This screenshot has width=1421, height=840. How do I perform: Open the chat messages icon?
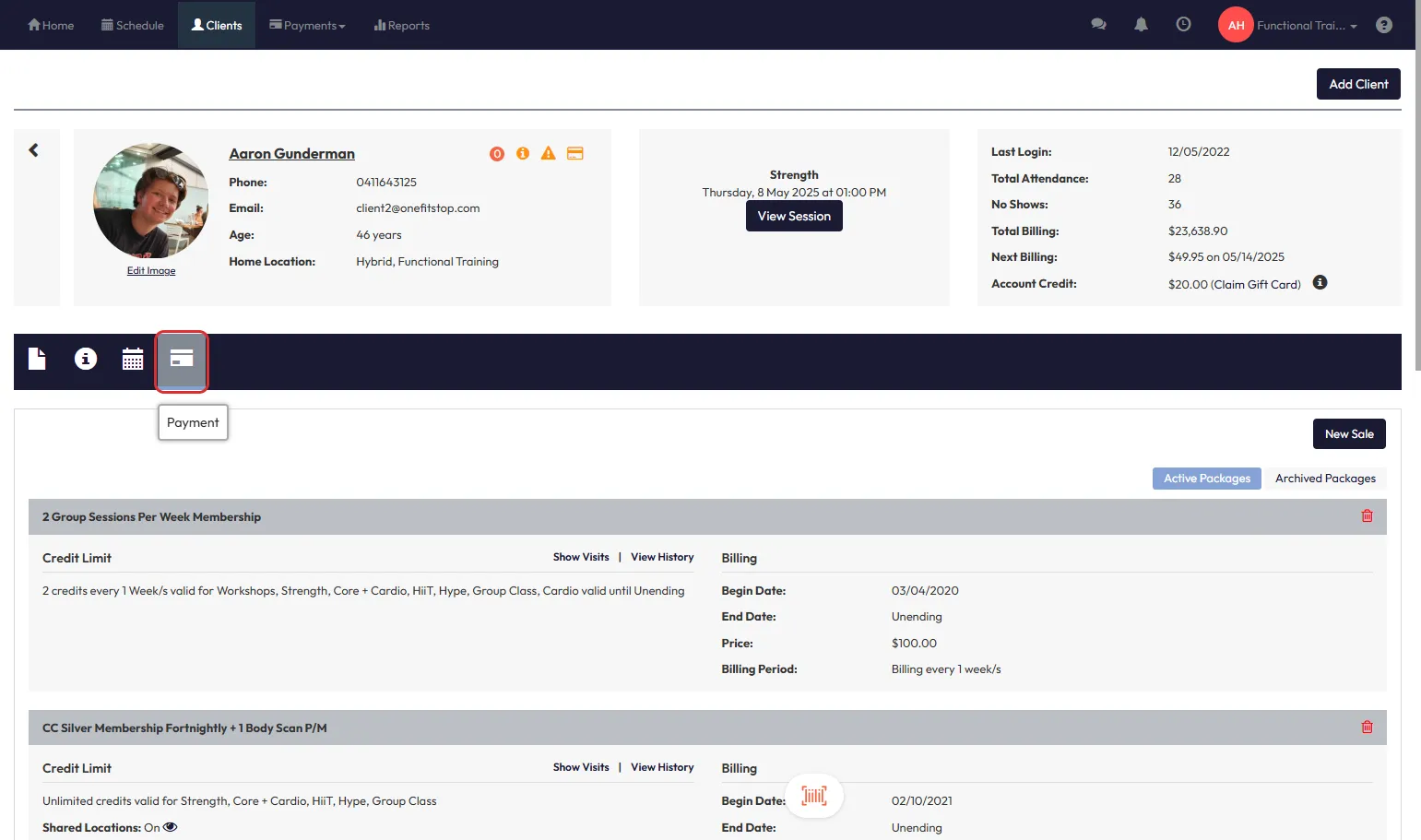pos(1098,25)
